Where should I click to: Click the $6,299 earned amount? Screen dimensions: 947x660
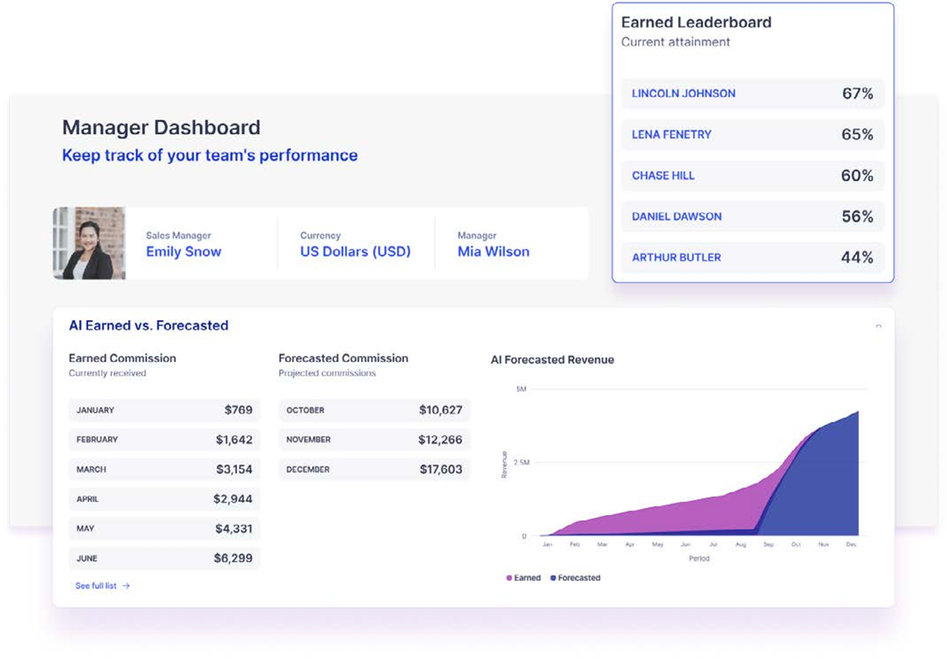(233, 558)
